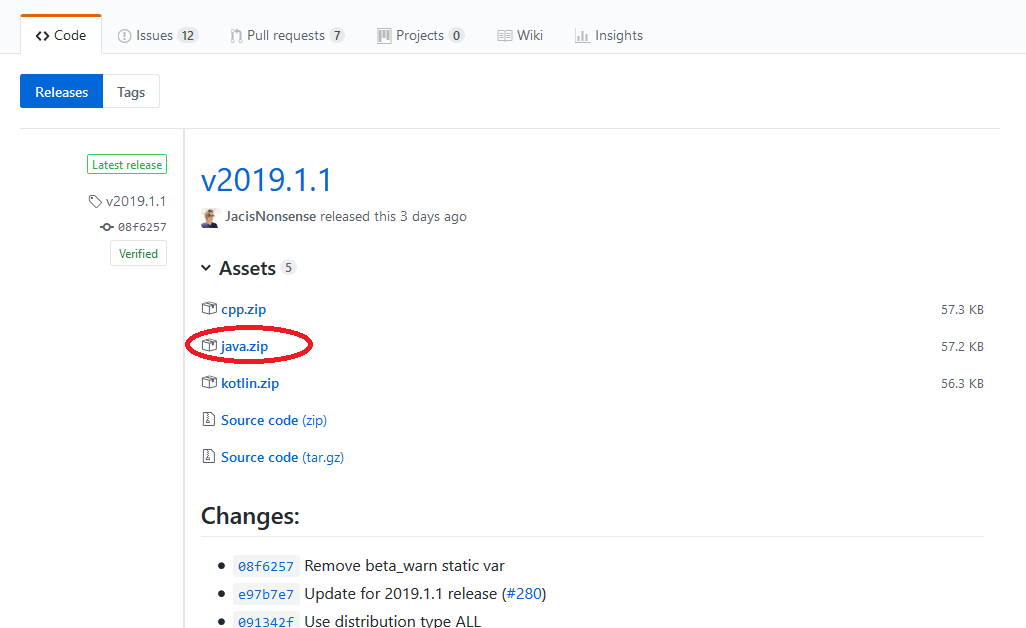Go to the Projects tab
The image size is (1026, 628).
420,35
